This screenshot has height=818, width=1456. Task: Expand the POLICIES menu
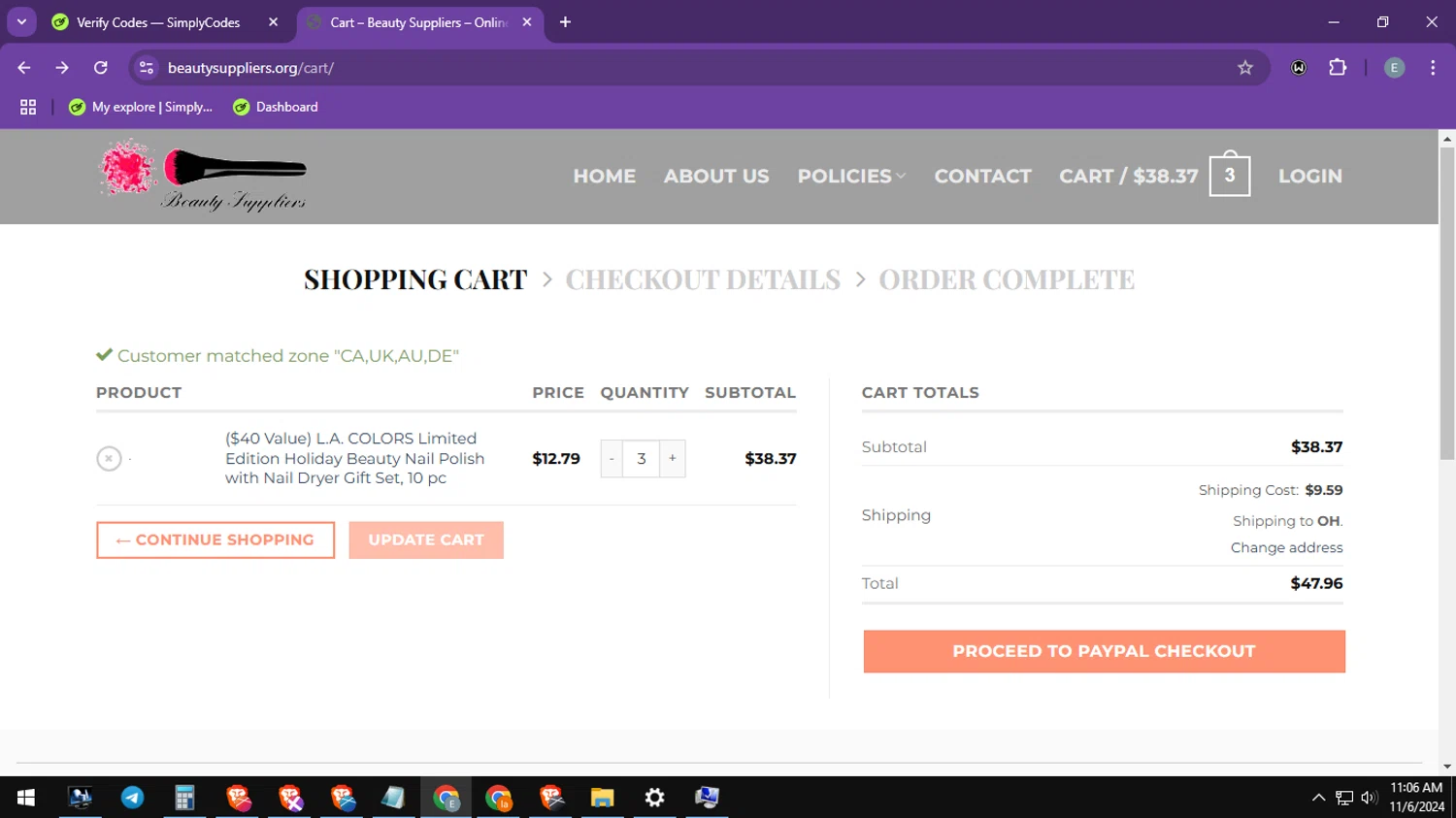tap(851, 176)
